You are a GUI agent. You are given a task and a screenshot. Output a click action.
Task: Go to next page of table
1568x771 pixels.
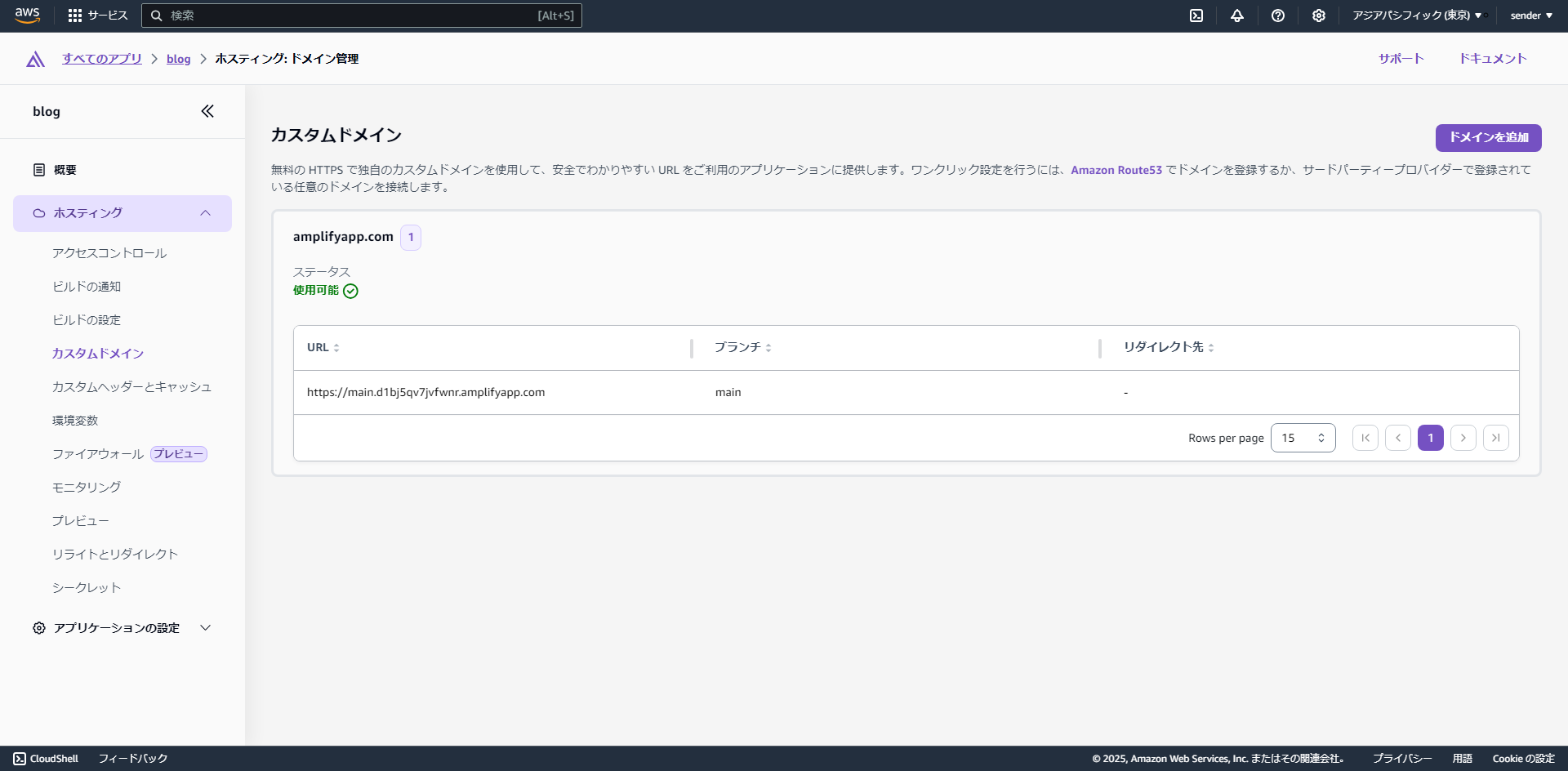1463,438
